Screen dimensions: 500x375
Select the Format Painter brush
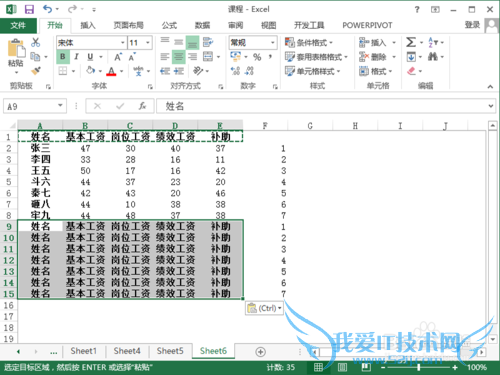pos(35,71)
